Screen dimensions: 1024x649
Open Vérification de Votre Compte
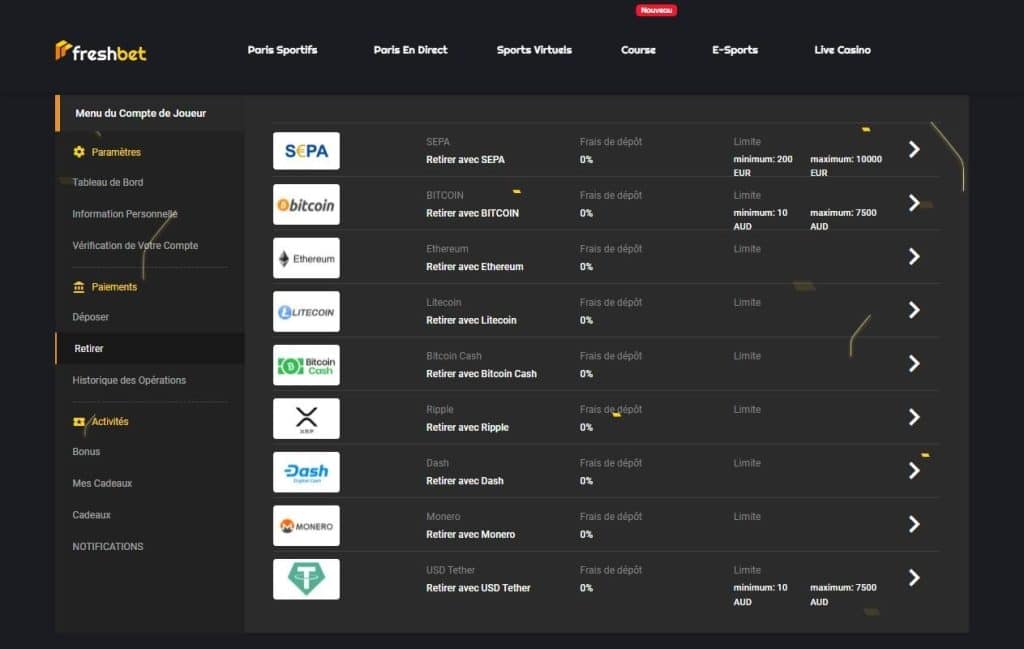coord(135,245)
